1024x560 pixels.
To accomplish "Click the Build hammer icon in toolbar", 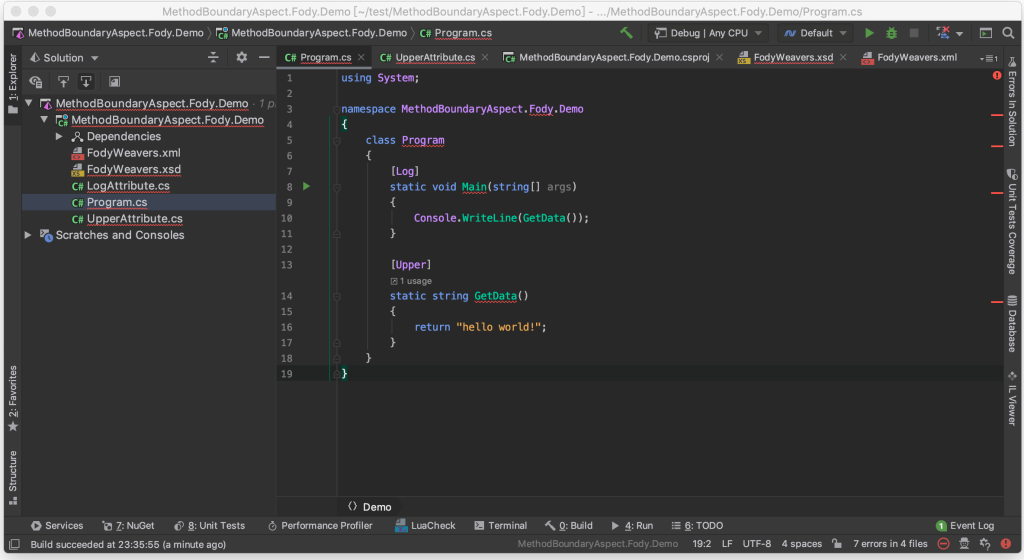I will click(626, 33).
